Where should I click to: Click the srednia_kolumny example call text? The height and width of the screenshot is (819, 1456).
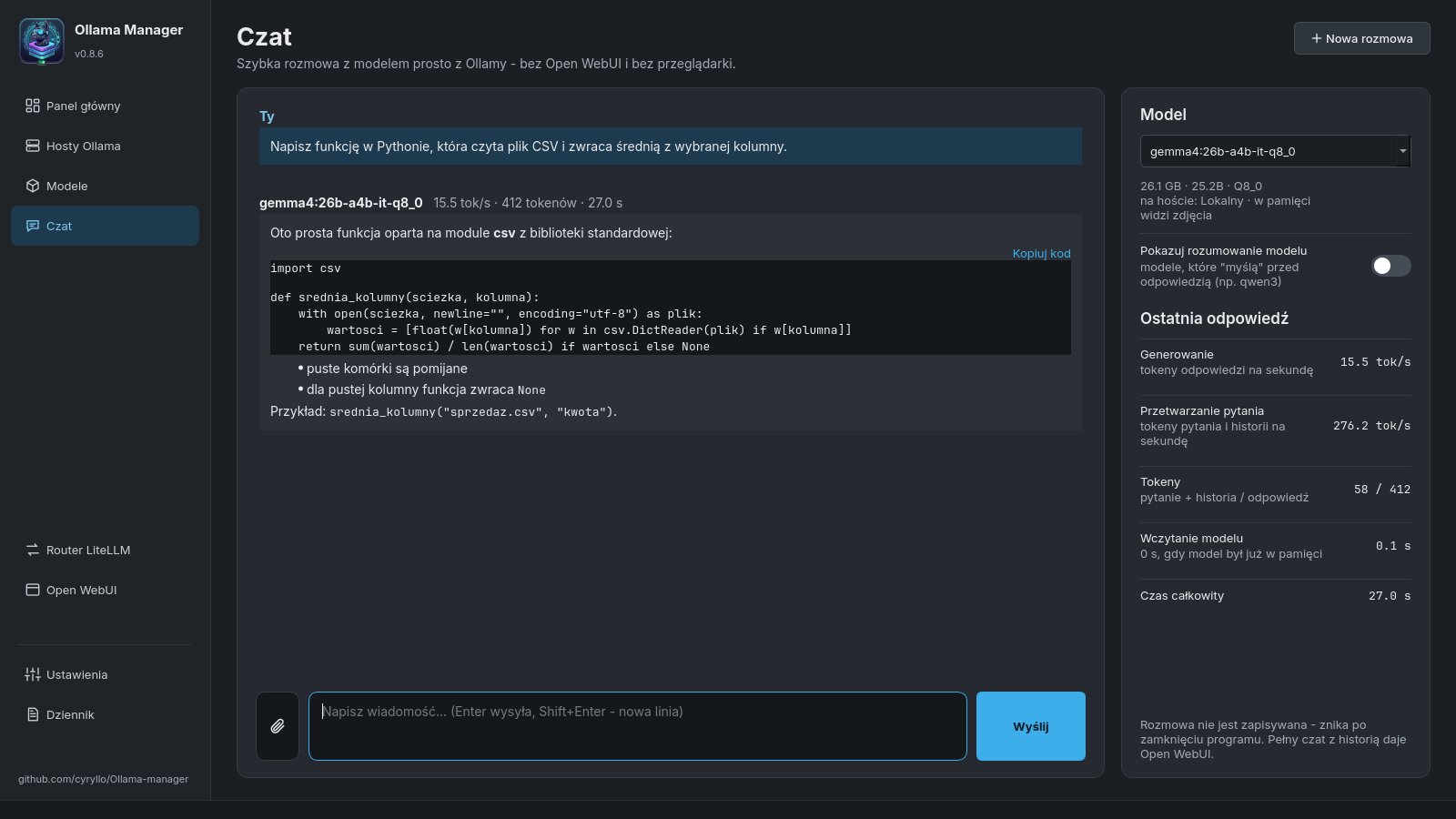pos(471,412)
